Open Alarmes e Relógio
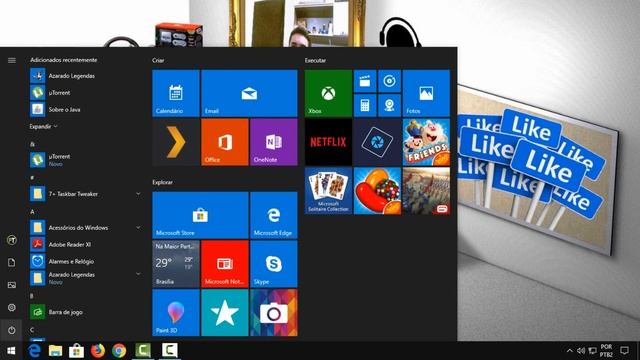Screen dimensions: 640x360 click(x=86, y=261)
